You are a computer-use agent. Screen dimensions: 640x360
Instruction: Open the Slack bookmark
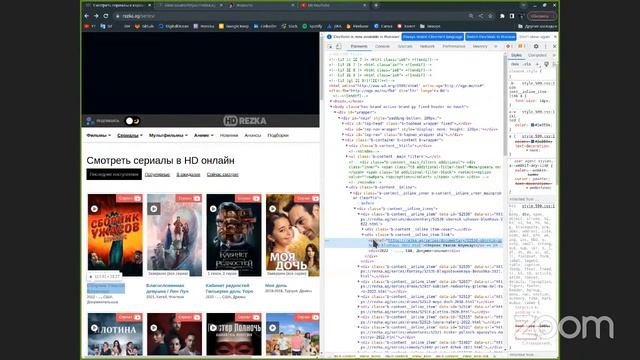click(x=289, y=26)
